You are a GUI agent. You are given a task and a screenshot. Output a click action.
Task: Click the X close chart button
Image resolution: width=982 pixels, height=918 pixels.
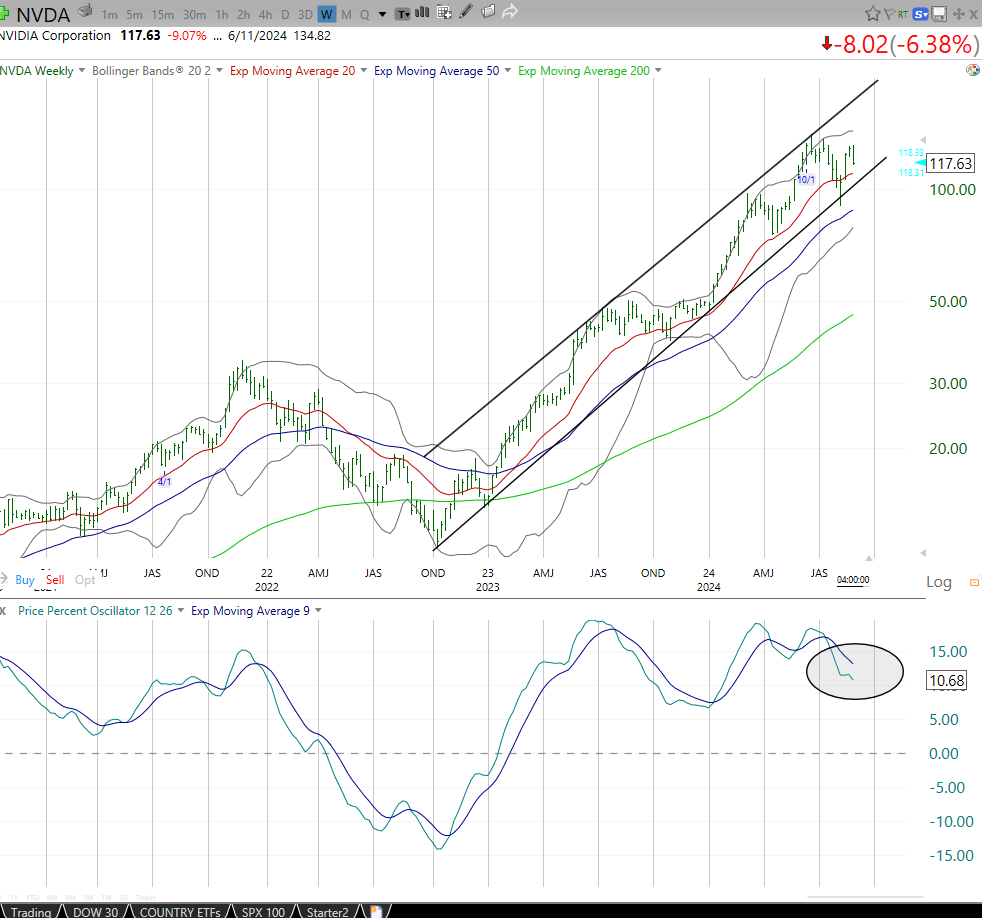click(x=974, y=14)
